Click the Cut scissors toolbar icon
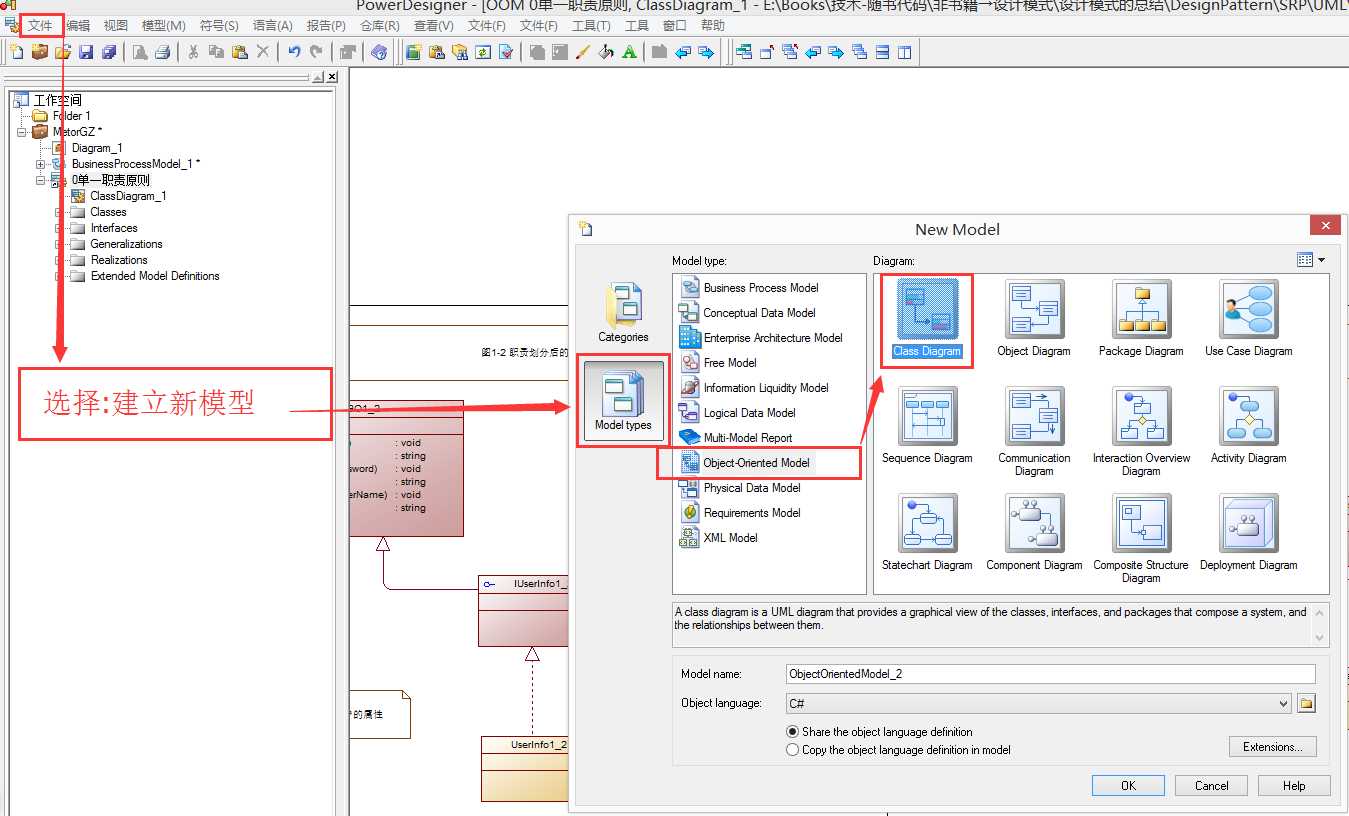Screen dimensions: 1349x816 point(193,52)
